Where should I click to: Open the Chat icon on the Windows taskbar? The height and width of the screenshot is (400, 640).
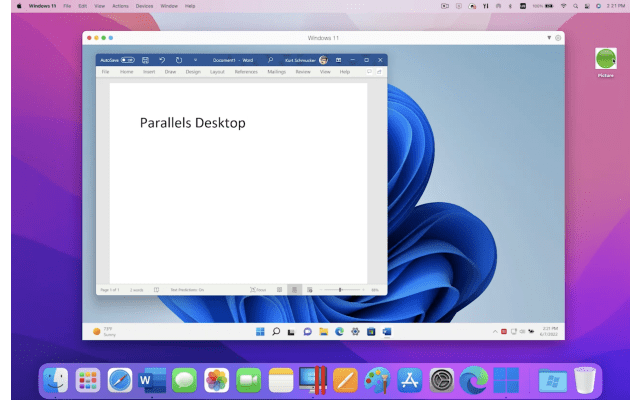tap(307, 331)
